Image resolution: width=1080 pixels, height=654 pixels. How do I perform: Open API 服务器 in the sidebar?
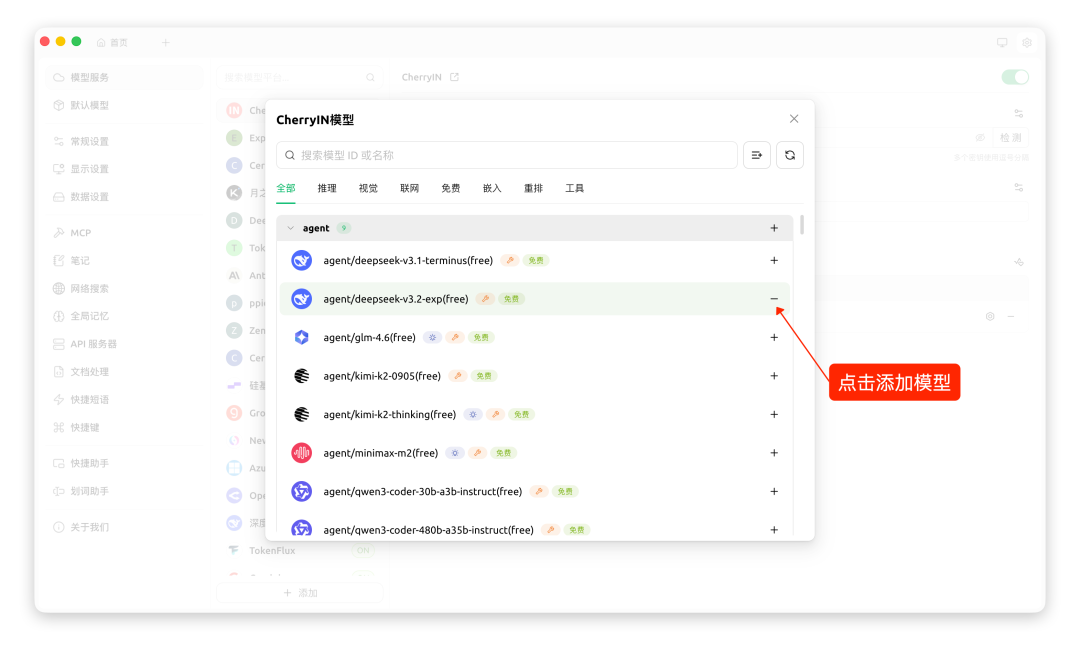pos(124,344)
